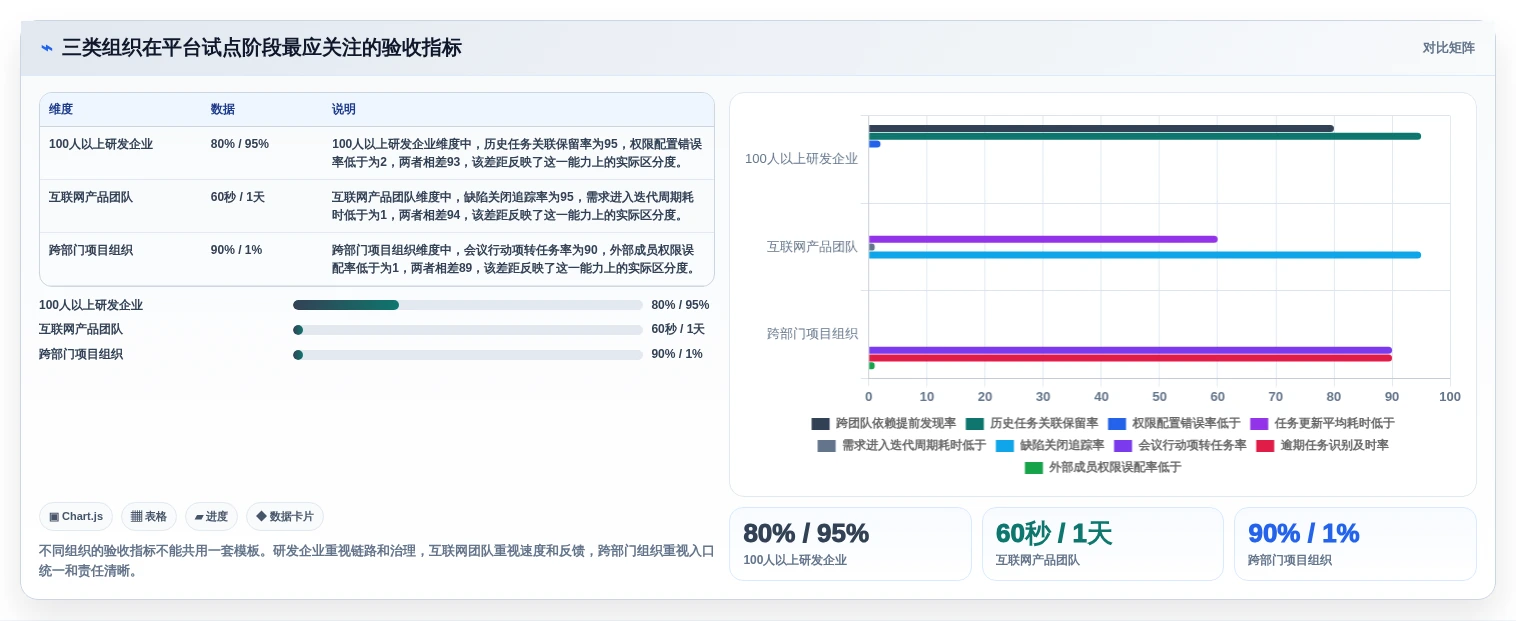
Task: Open the 60秒 / 1天 data card
Action: (1103, 544)
